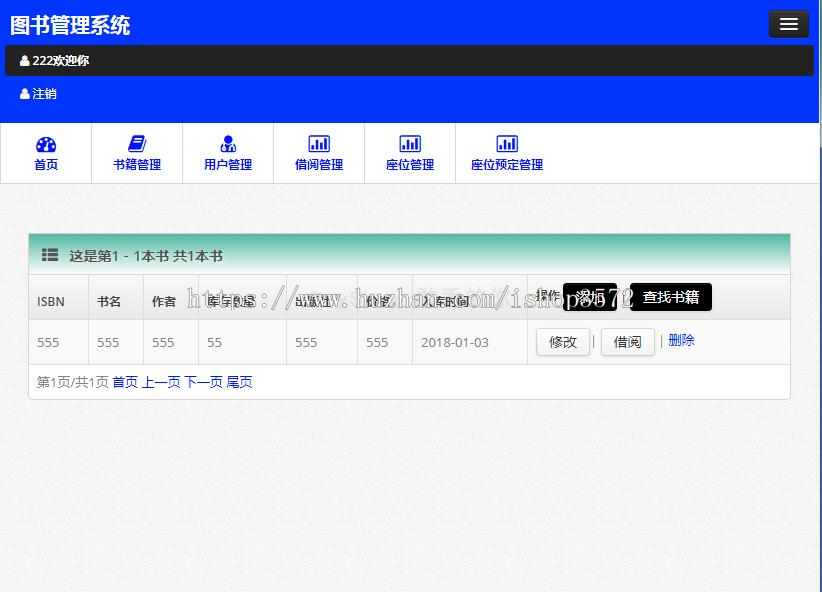Delete book 555 via 删除 link
The width and height of the screenshot is (822, 592).
pyautogui.click(x=682, y=340)
